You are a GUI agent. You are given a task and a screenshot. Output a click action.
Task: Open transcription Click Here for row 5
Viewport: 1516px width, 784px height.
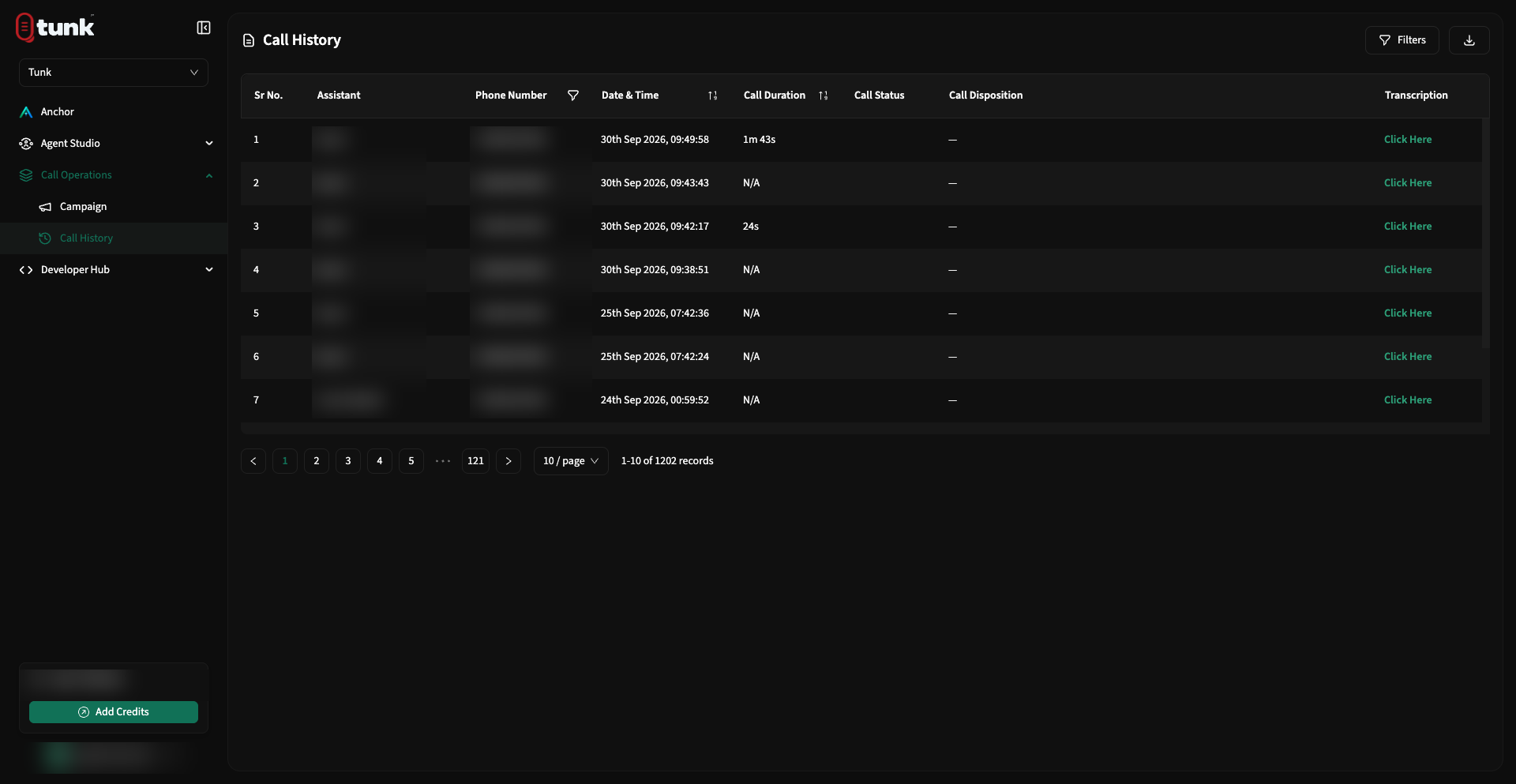(x=1408, y=313)
